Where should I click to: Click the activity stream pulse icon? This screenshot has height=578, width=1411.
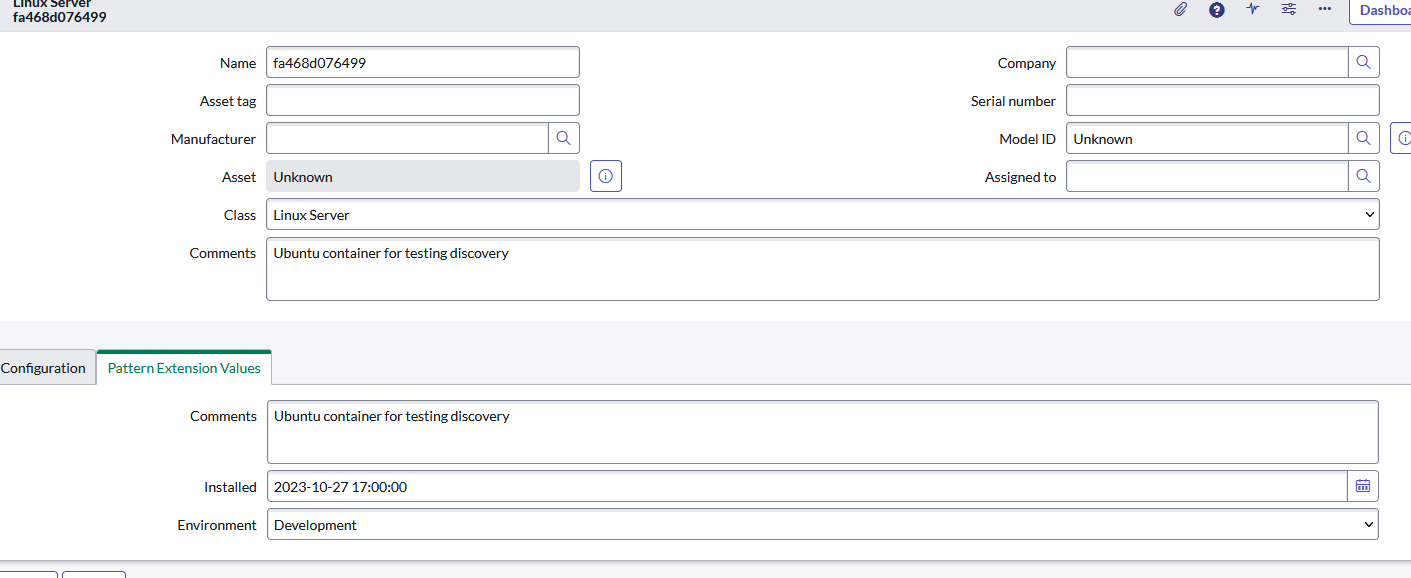coord(1253,10)
